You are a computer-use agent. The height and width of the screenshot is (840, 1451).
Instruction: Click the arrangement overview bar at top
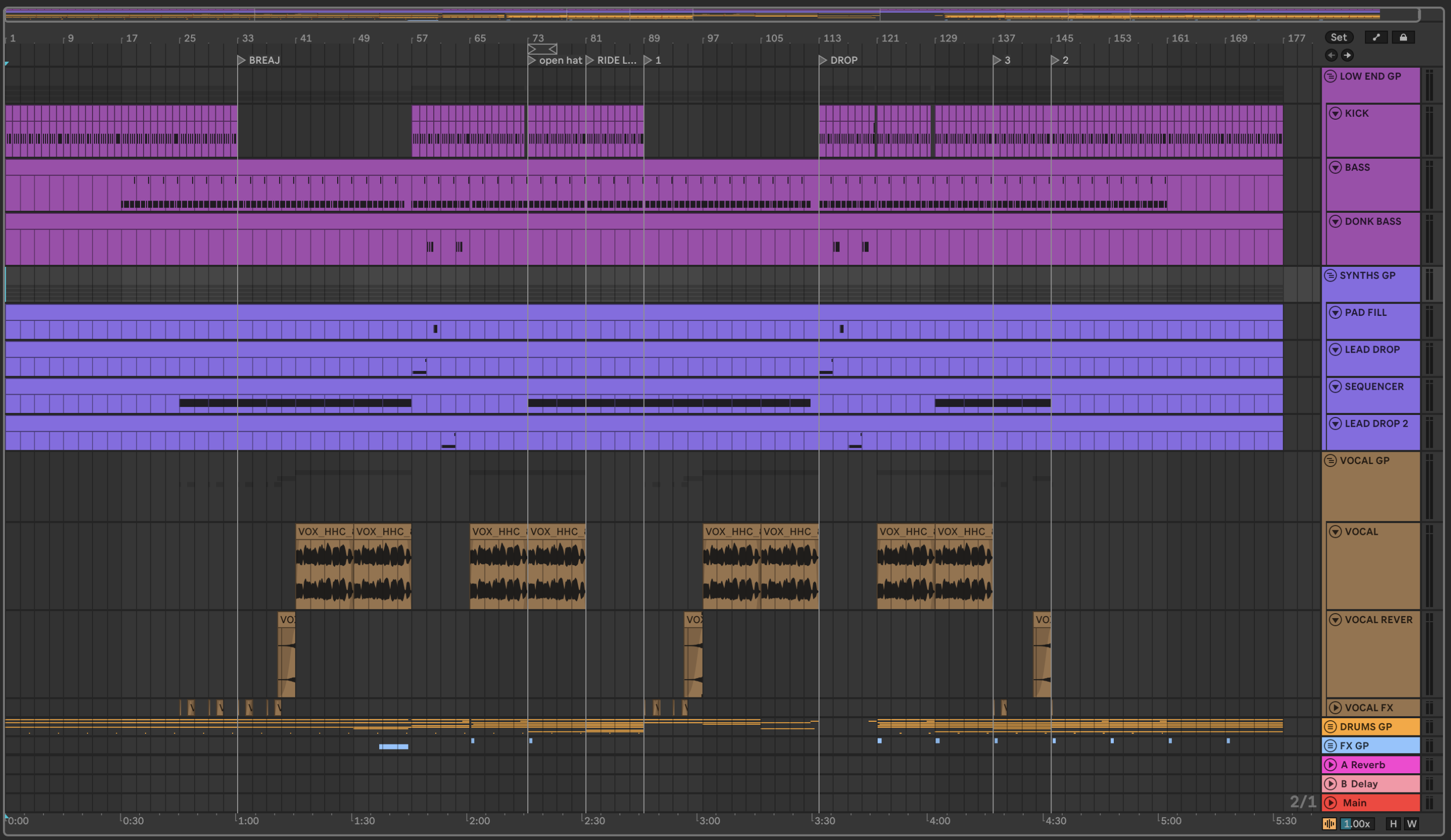pyautogui.click(x=712, y=14)
